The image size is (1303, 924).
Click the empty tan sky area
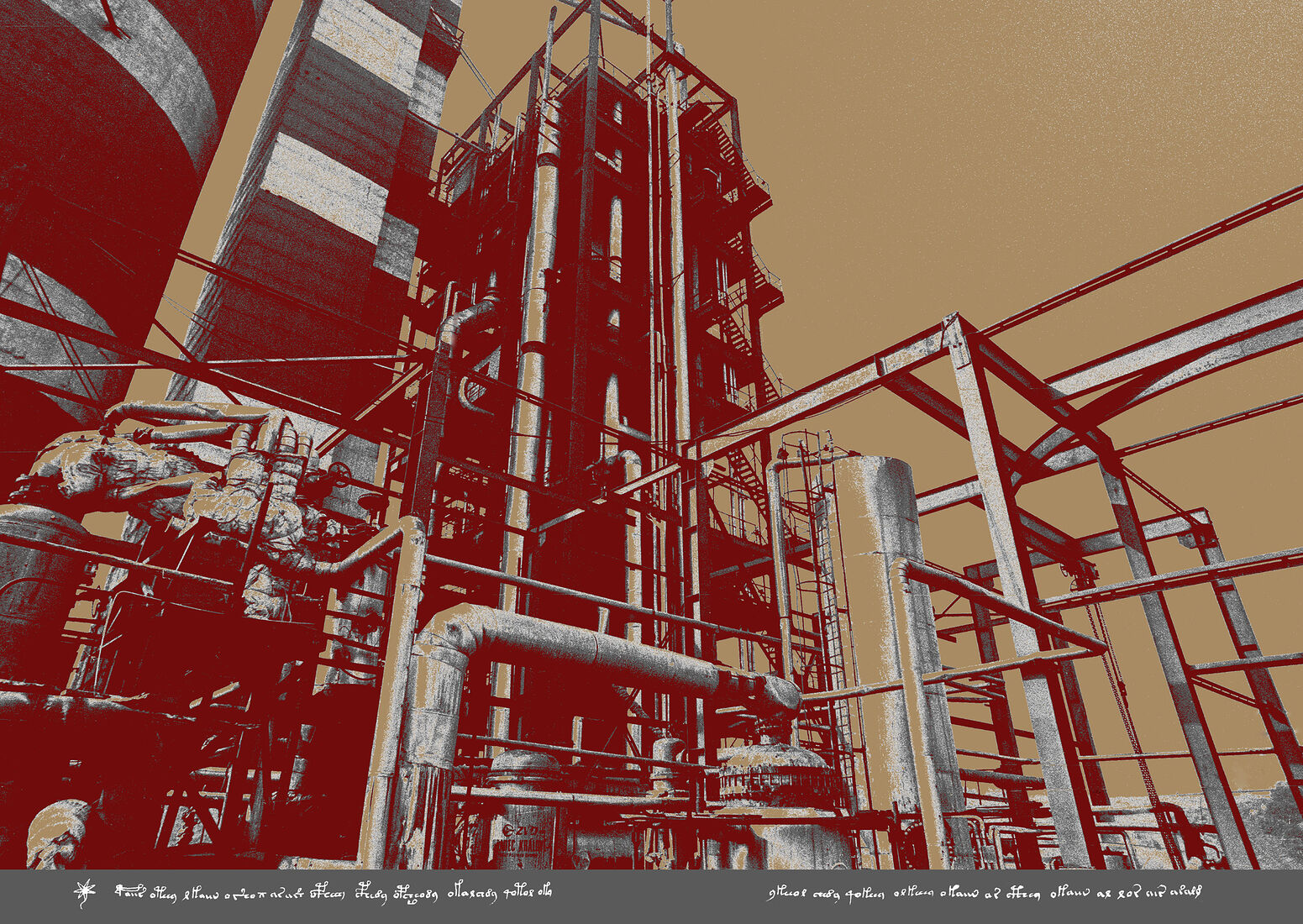(1008, 126)
